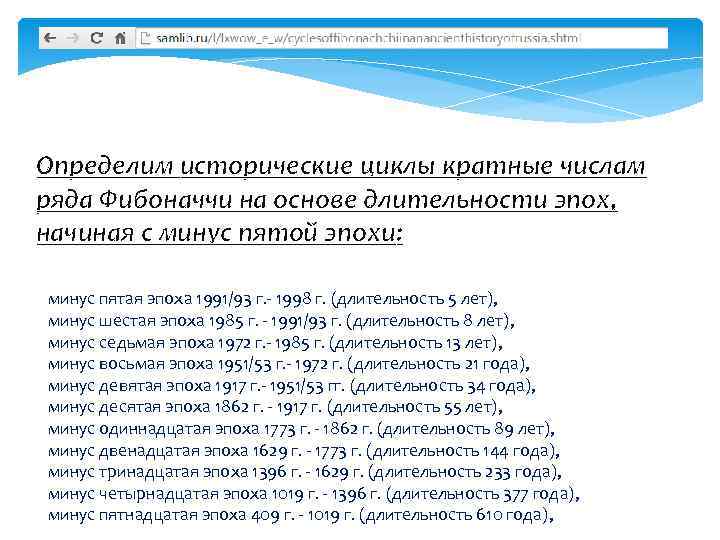Select heading line 'начиная с минус пятой эпохи:'

coord(219,233)
